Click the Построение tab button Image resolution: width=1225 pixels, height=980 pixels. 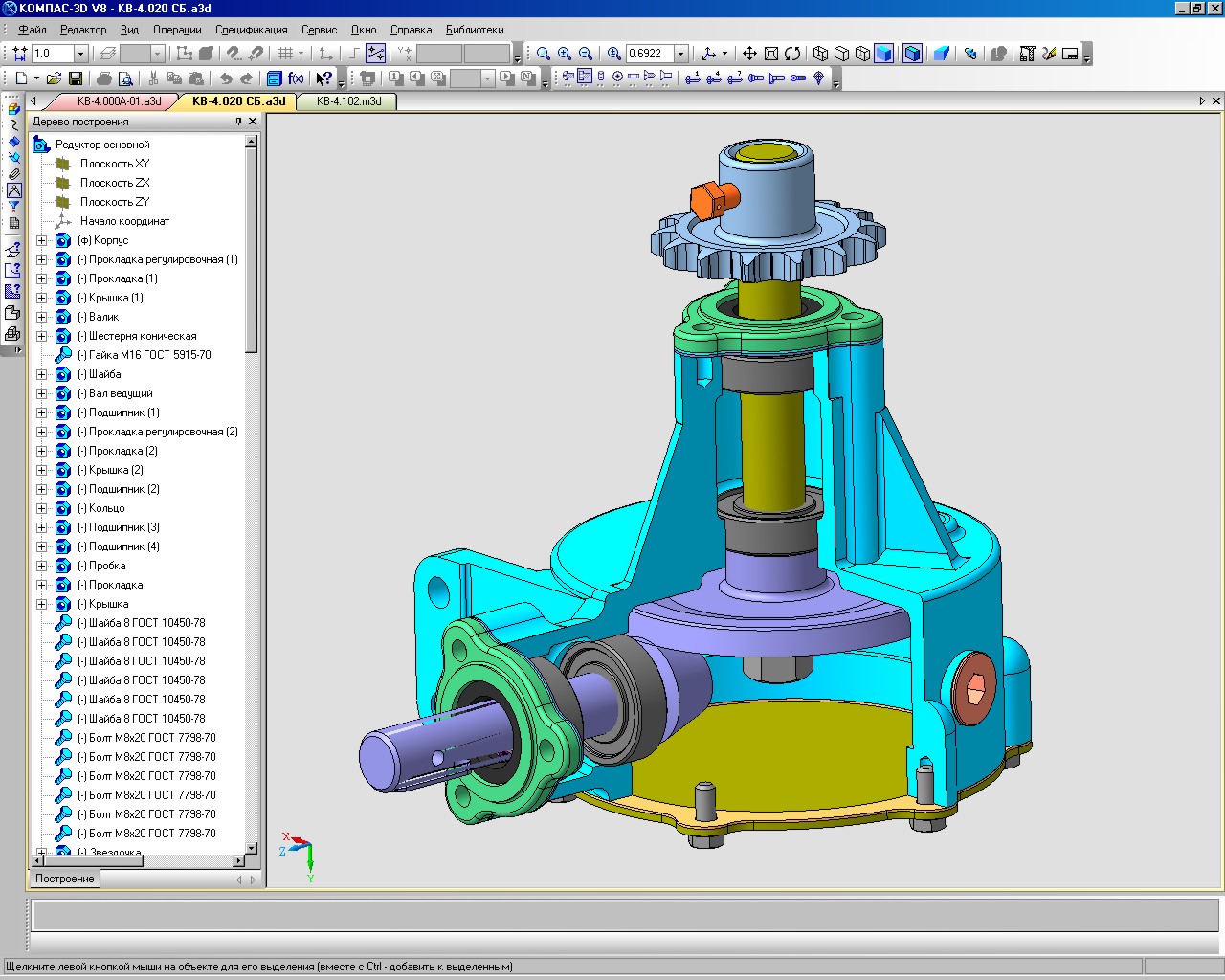[65, 879]
